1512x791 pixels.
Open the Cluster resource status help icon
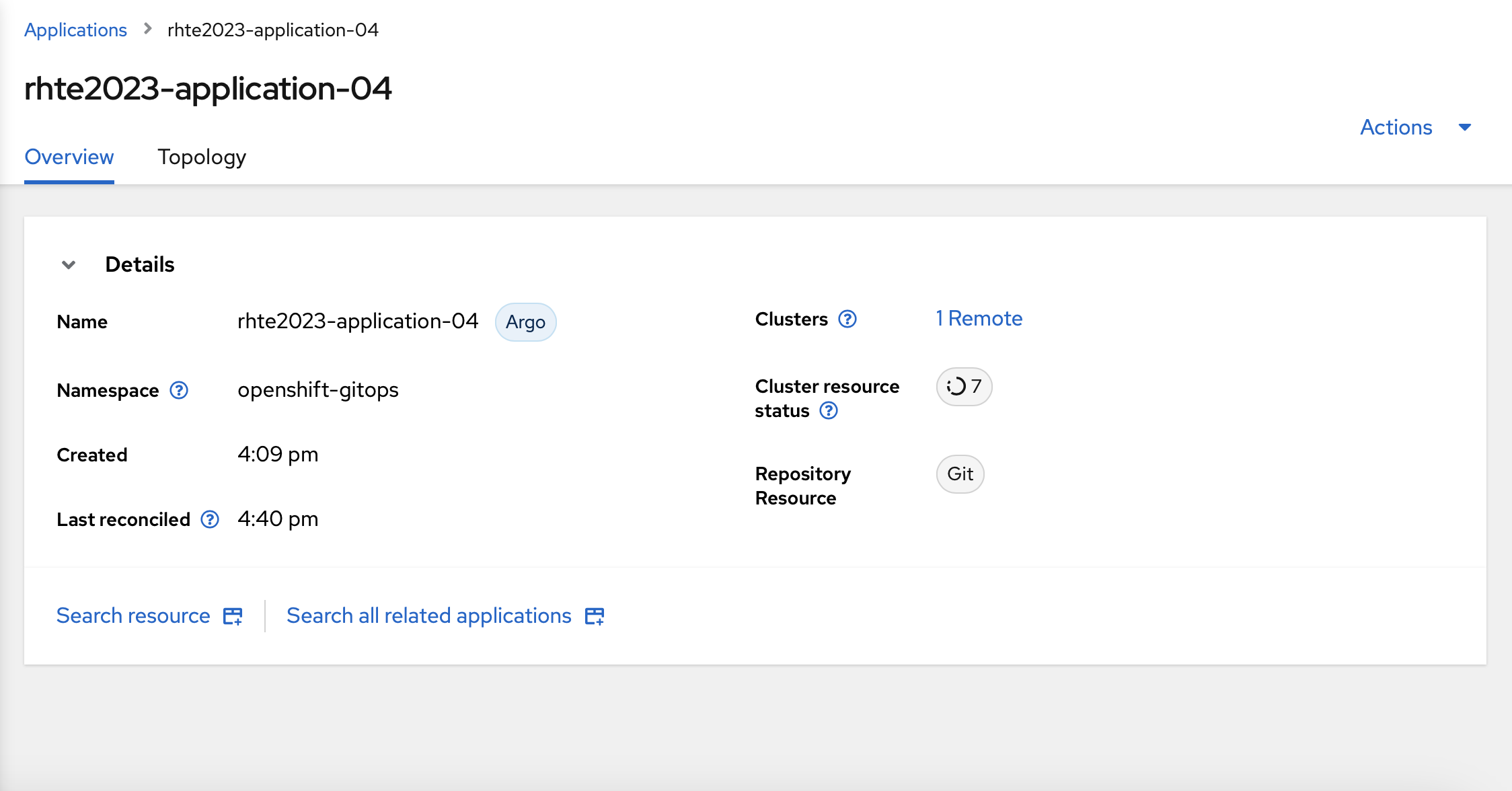[829, 410]
